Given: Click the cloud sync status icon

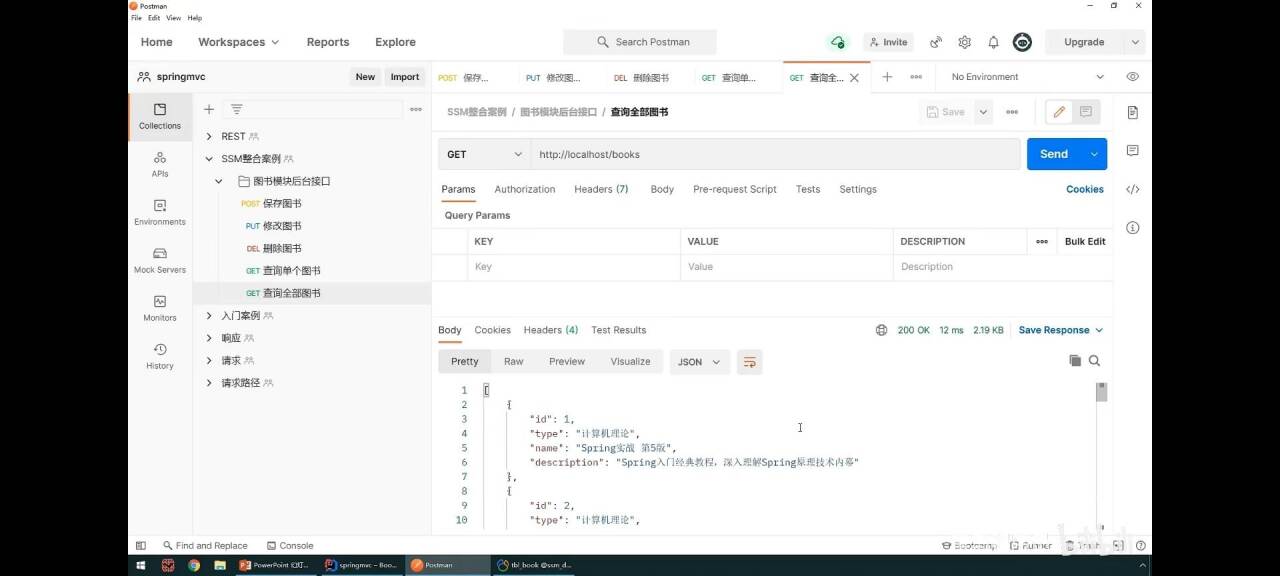Looking at the screenshot, I should (837, 42).
